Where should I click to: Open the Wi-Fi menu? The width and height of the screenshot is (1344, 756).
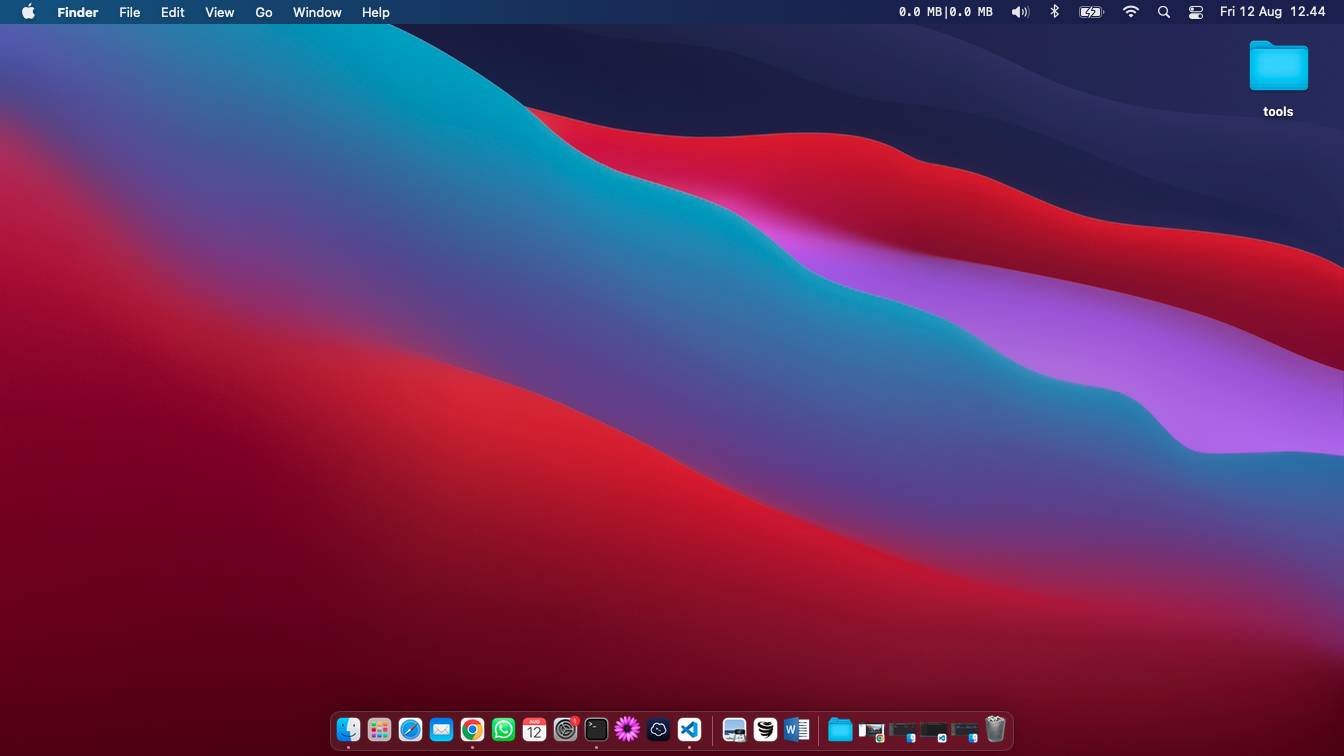(1130, 12)
